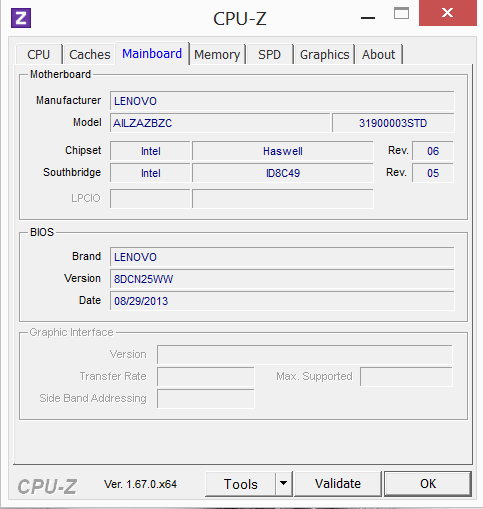The image size is (483, 509).
Task: Open the SPD tab
Action: 269,54
